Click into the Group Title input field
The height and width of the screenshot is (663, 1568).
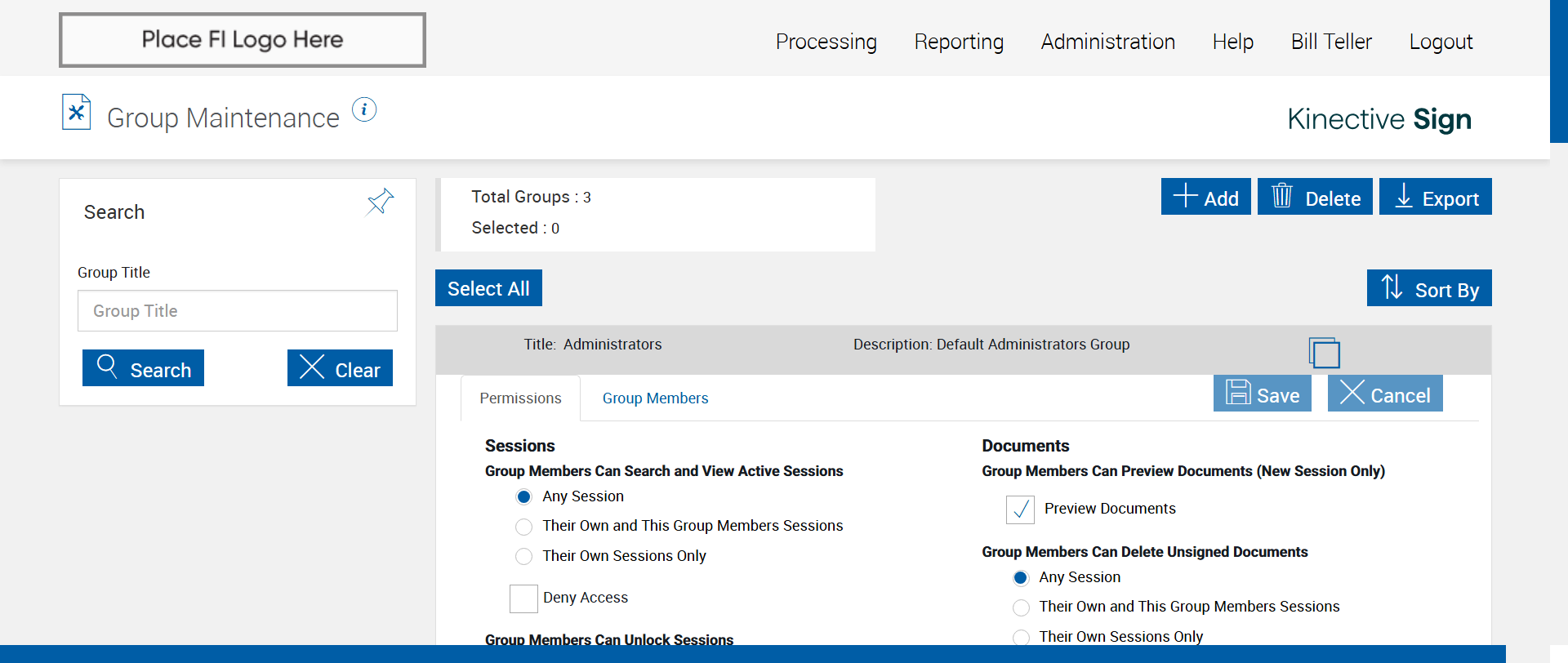pyautogui.click(x=238, y=311)
